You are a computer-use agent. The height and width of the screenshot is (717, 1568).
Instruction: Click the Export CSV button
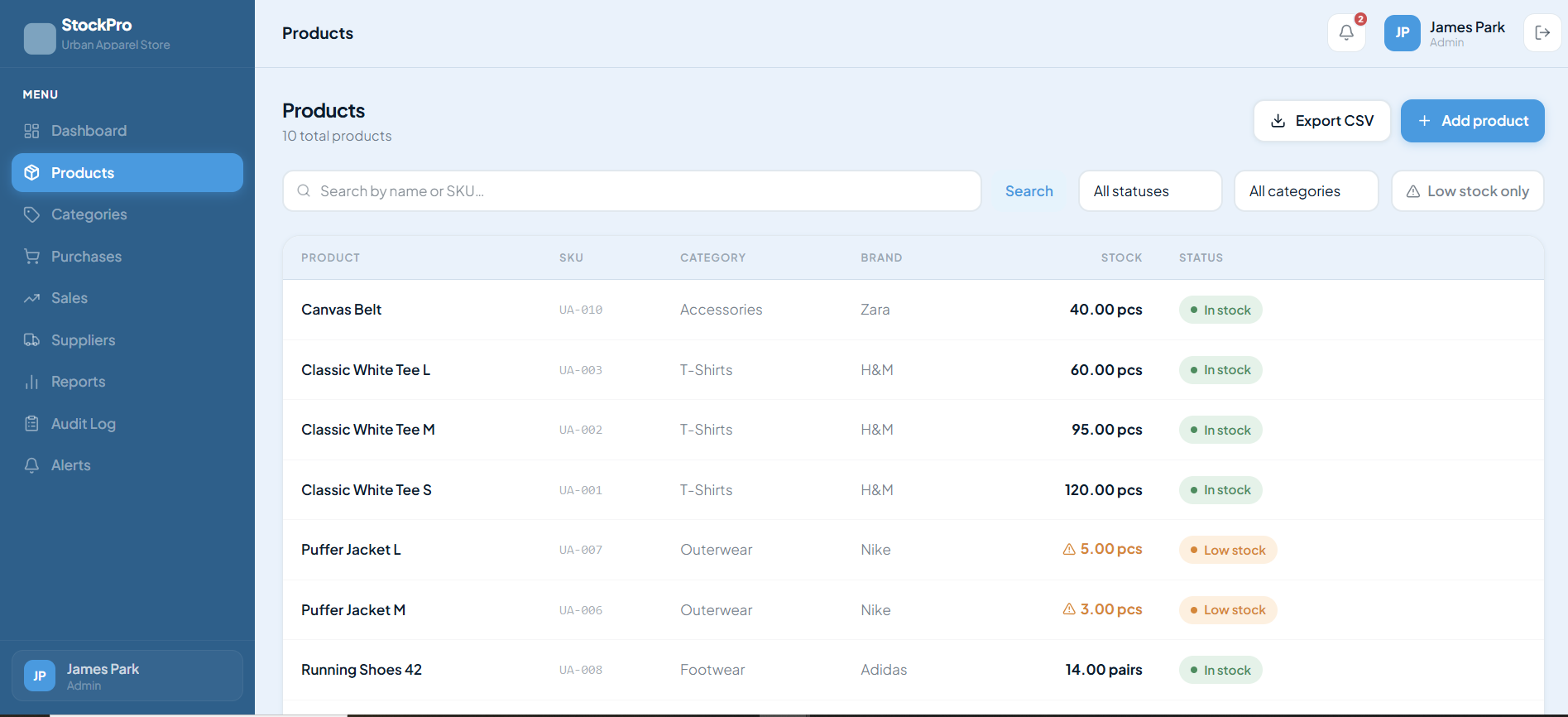point(1321,121)
